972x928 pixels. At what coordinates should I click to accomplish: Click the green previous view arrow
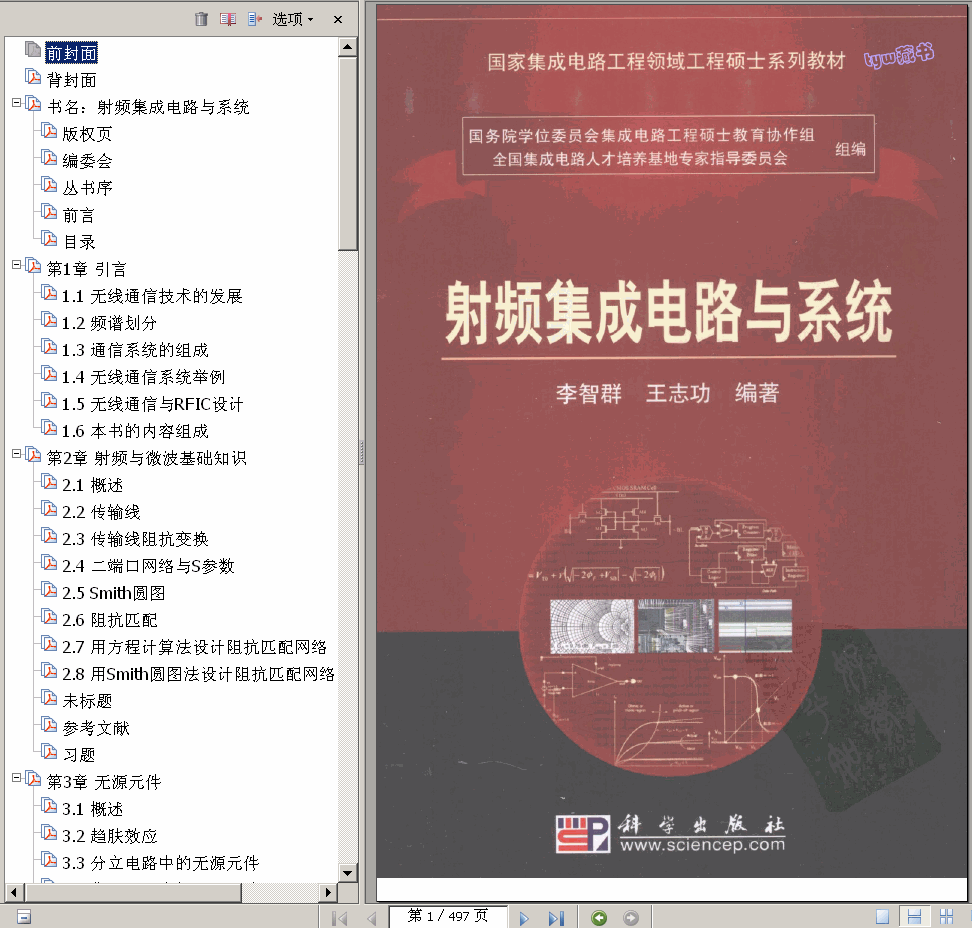point(599,917)
